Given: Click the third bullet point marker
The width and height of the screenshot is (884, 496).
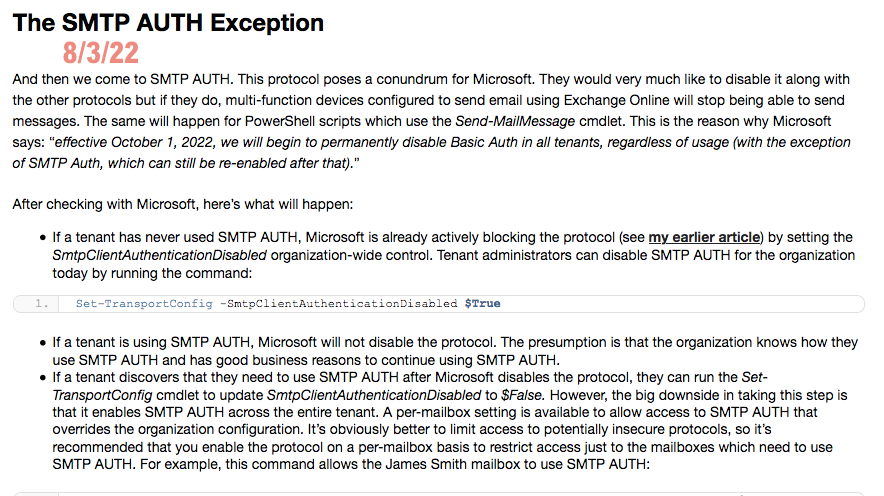Looking at the screenshot, I should (x=43, y=379).
